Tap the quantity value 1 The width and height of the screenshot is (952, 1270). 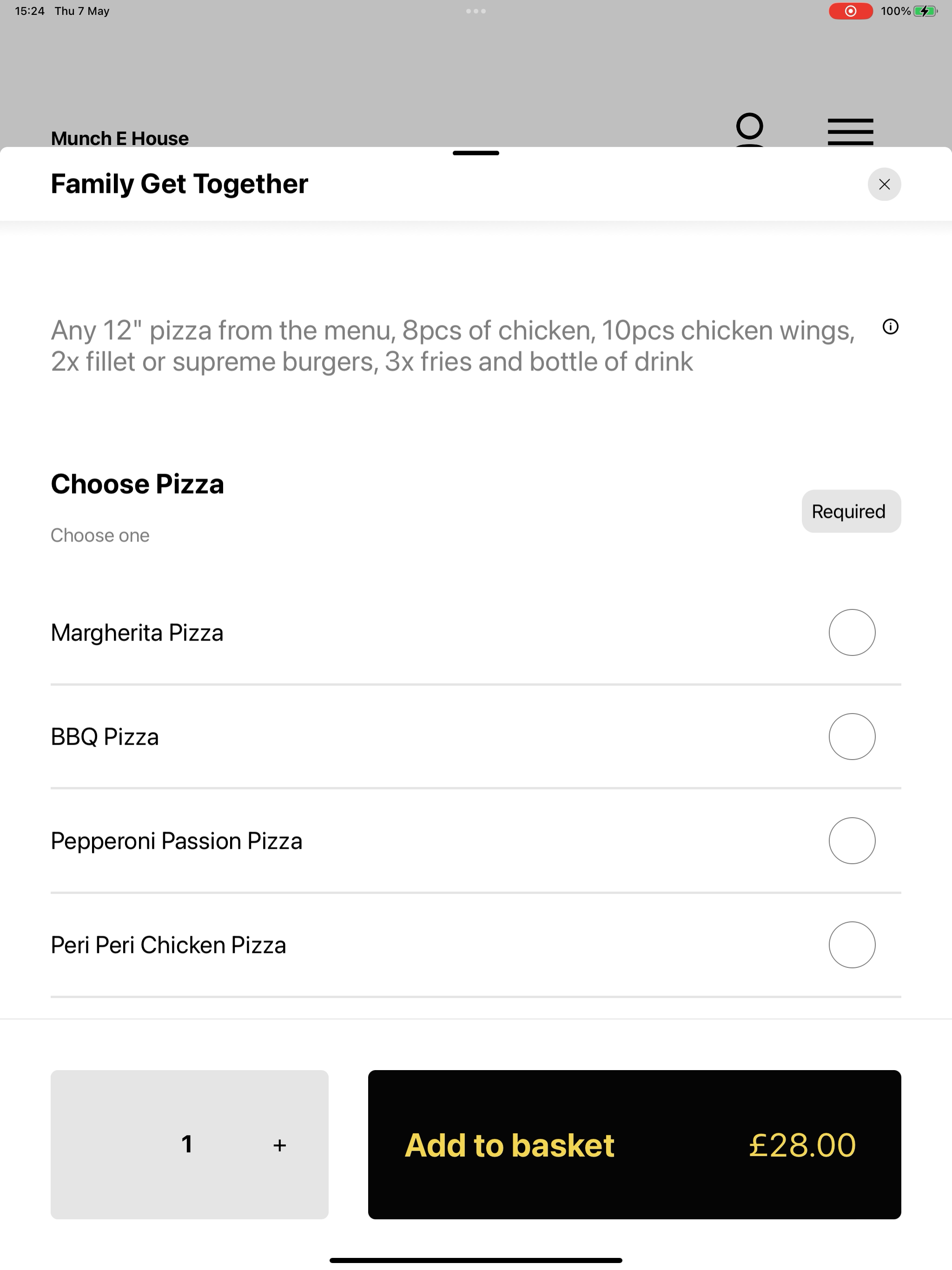coord(186,1144)
